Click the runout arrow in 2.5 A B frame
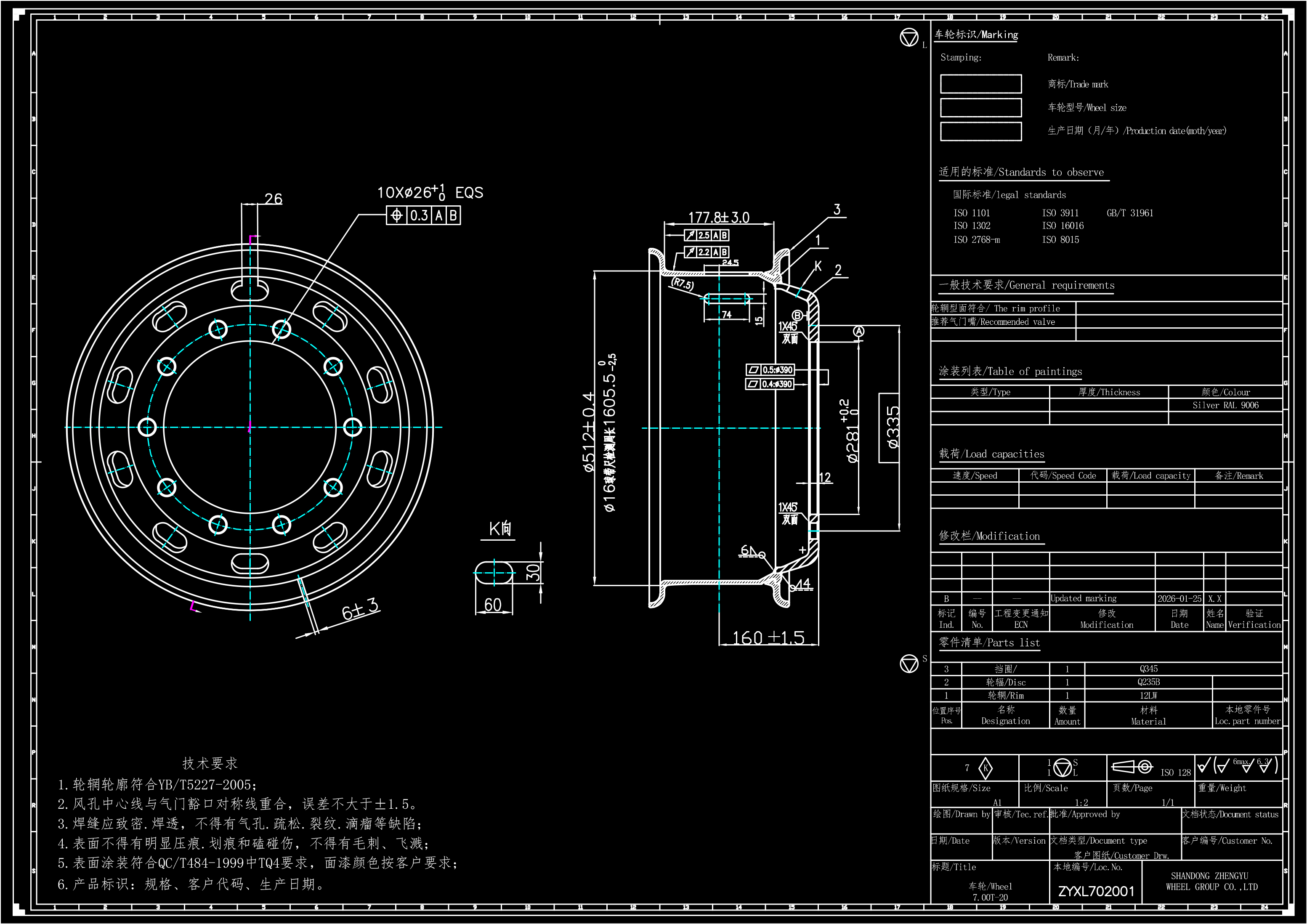The width and height of the screenshot is (1307, 924). 691,235
